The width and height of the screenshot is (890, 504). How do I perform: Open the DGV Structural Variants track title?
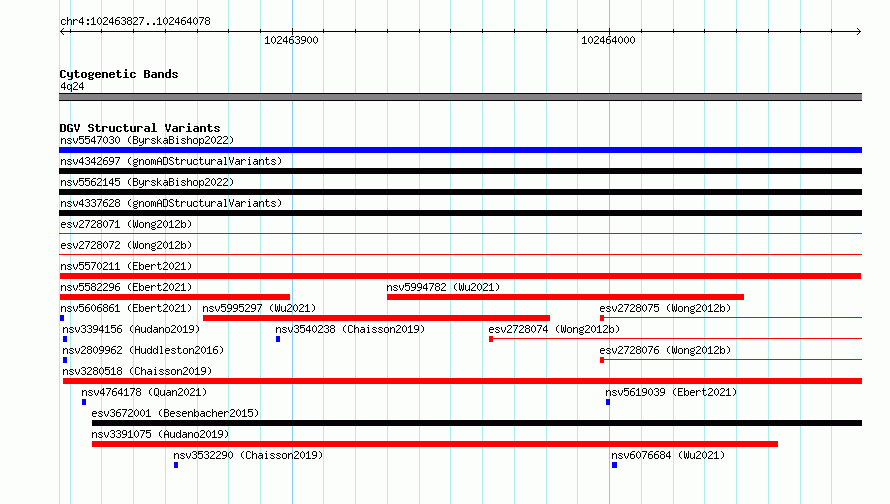[140, 128]
